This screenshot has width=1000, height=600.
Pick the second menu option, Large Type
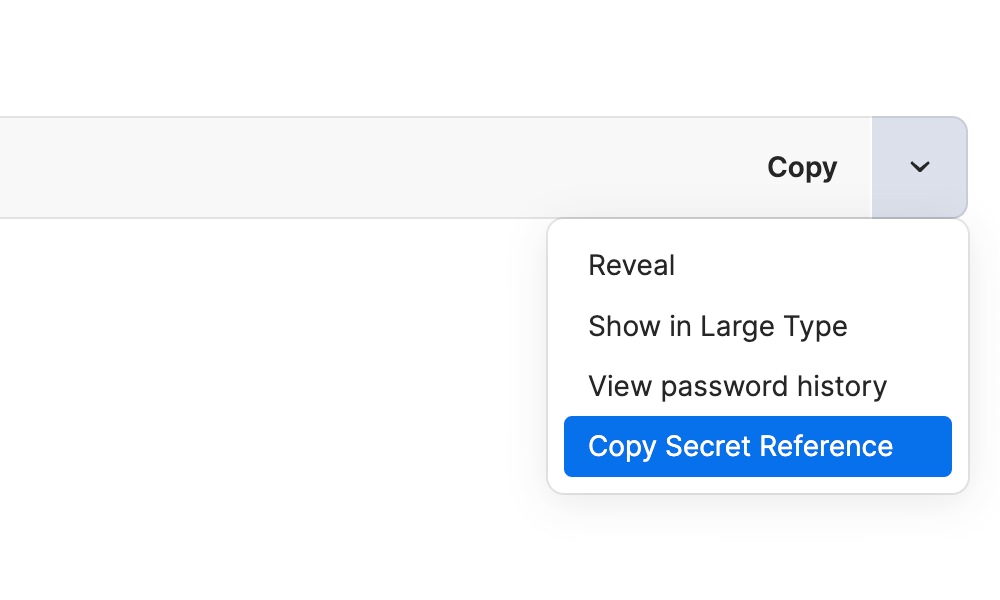click(717, 326)
